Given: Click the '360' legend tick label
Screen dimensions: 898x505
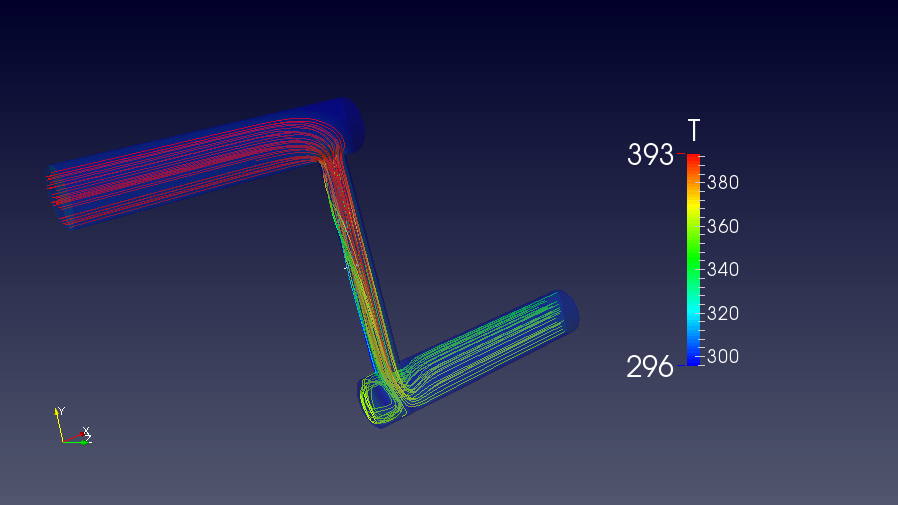Looking at the screenshot, I should [723, 226].
